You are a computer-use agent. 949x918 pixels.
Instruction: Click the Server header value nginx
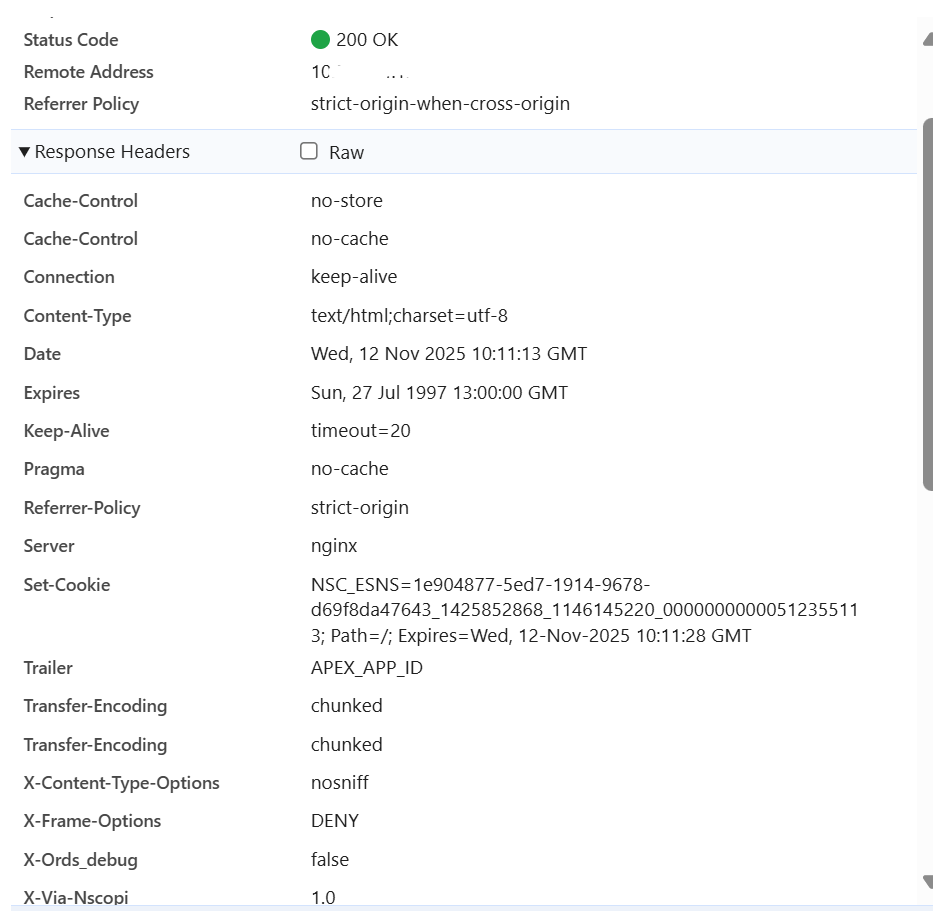(x=334, y=546)
